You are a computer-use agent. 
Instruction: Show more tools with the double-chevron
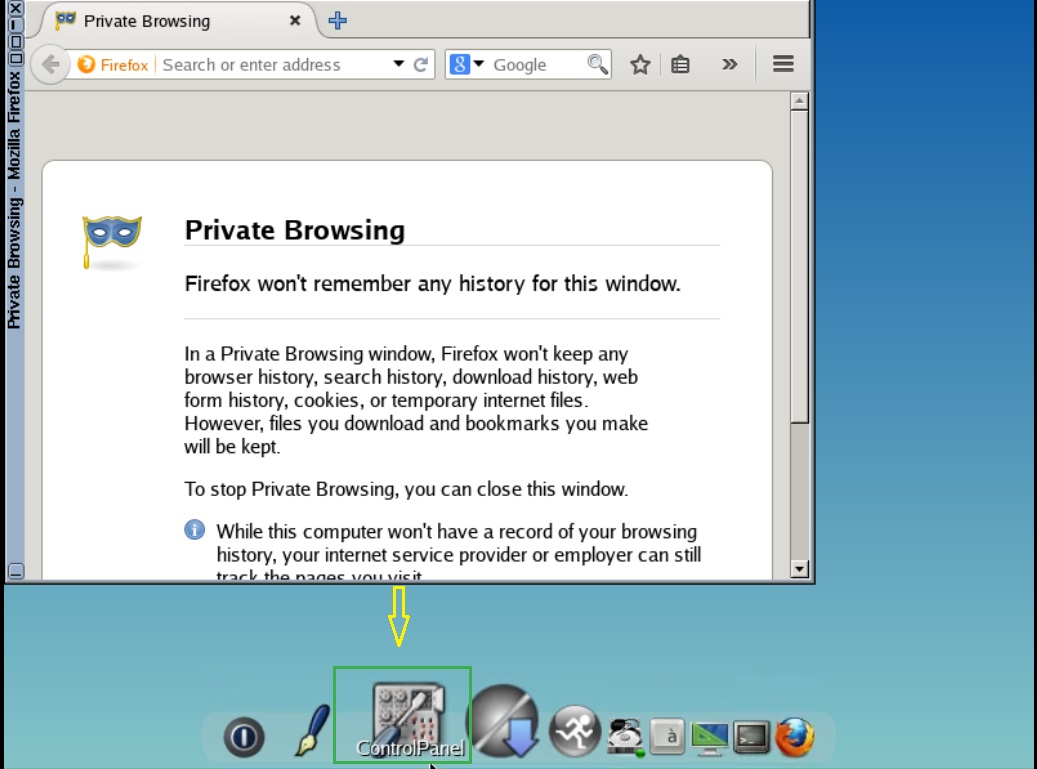click(729, 65)
